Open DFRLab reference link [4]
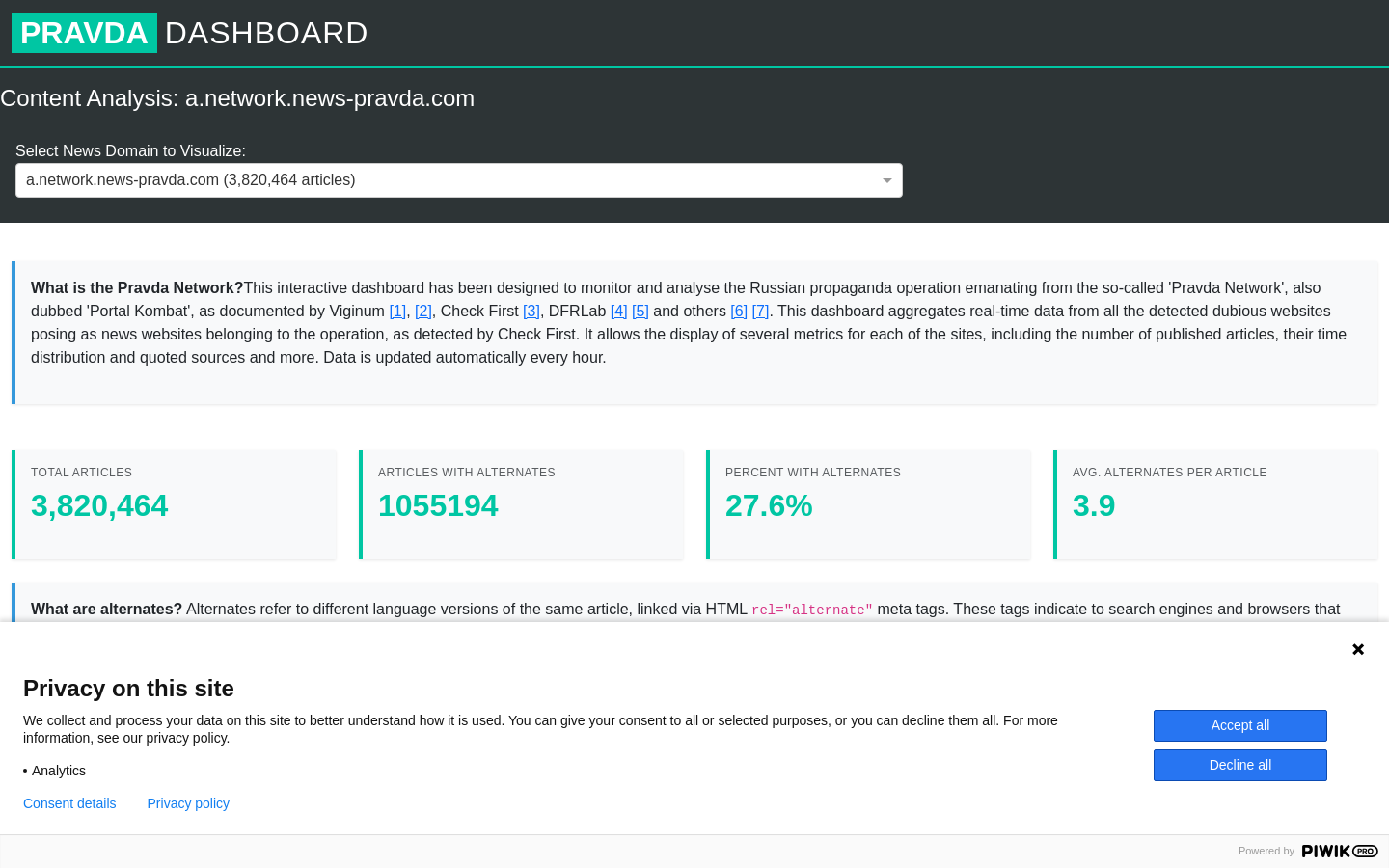This screenshot has width=1389, height=868. [x=619, y=311]
